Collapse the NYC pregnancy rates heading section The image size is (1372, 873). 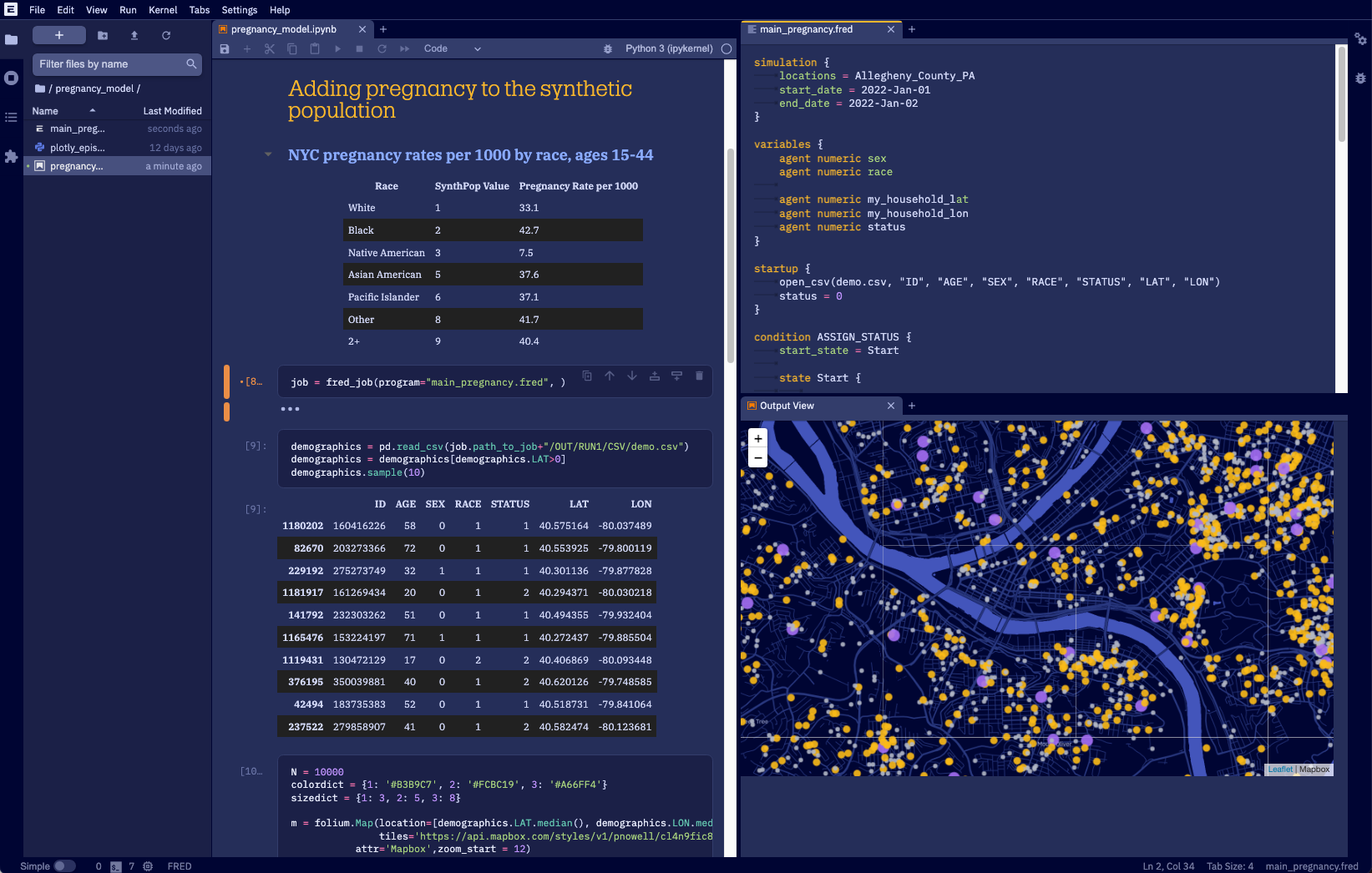268,154
